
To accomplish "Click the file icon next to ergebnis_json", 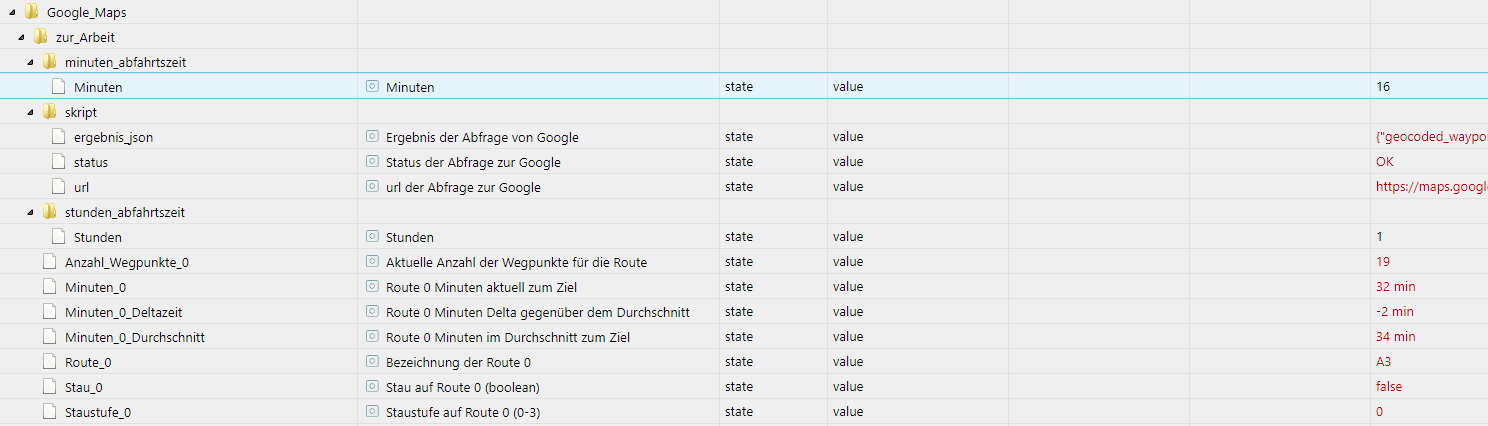I will click(58, 137).
